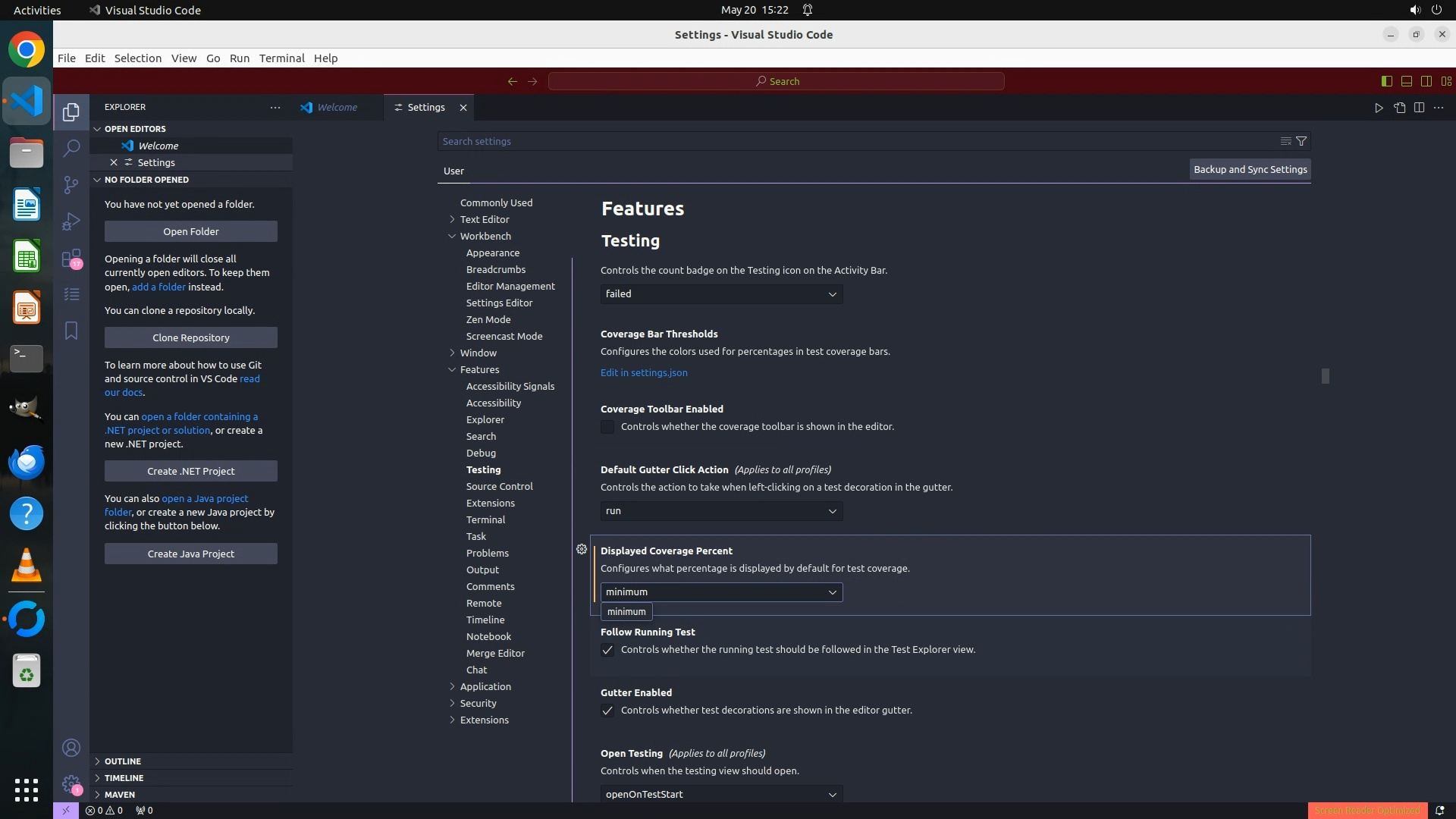1456x819 pixels.
Task: Open the Search view in activity bar
Action: [71, 148]
